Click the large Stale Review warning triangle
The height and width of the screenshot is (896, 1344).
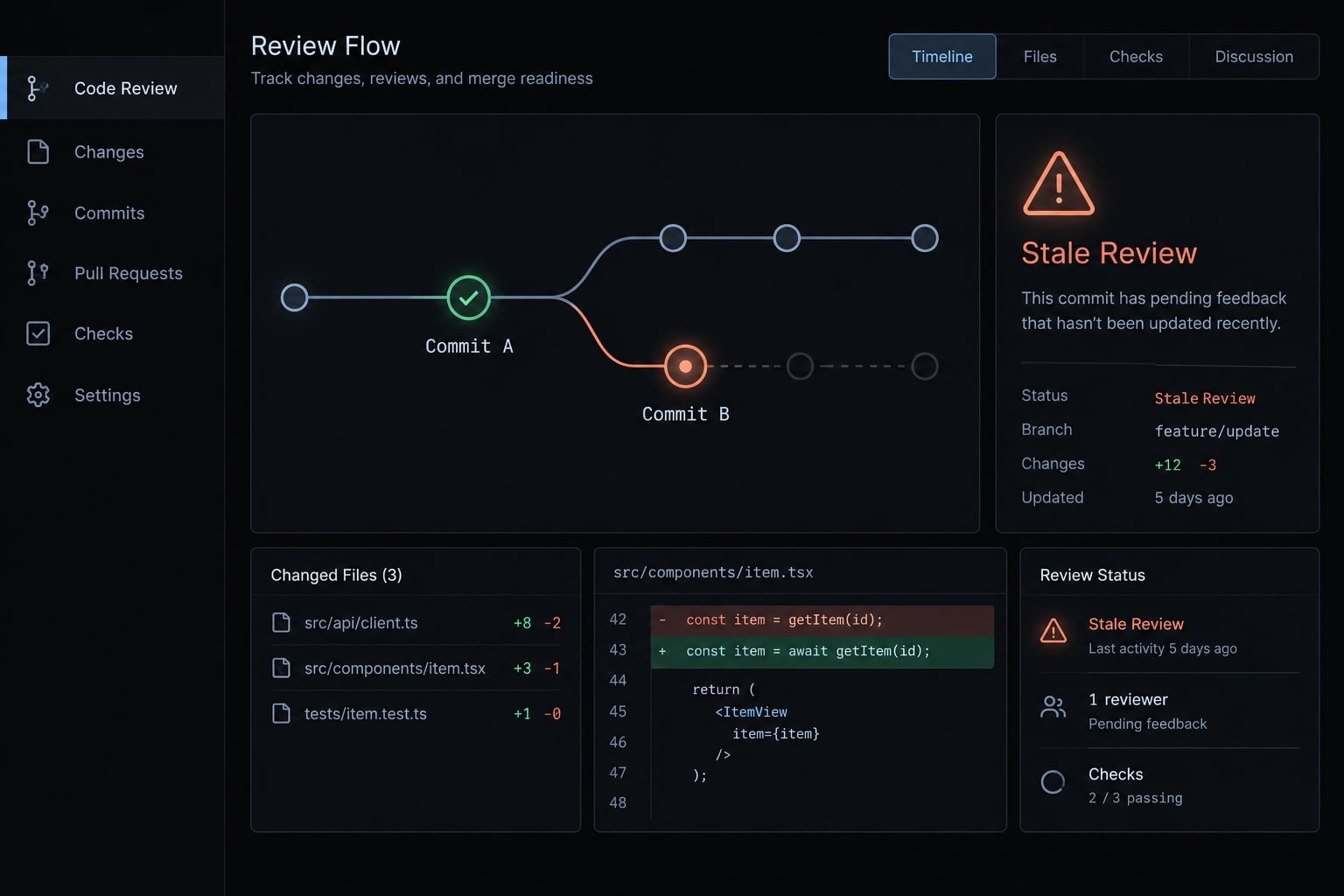[x=1059, y=184]
